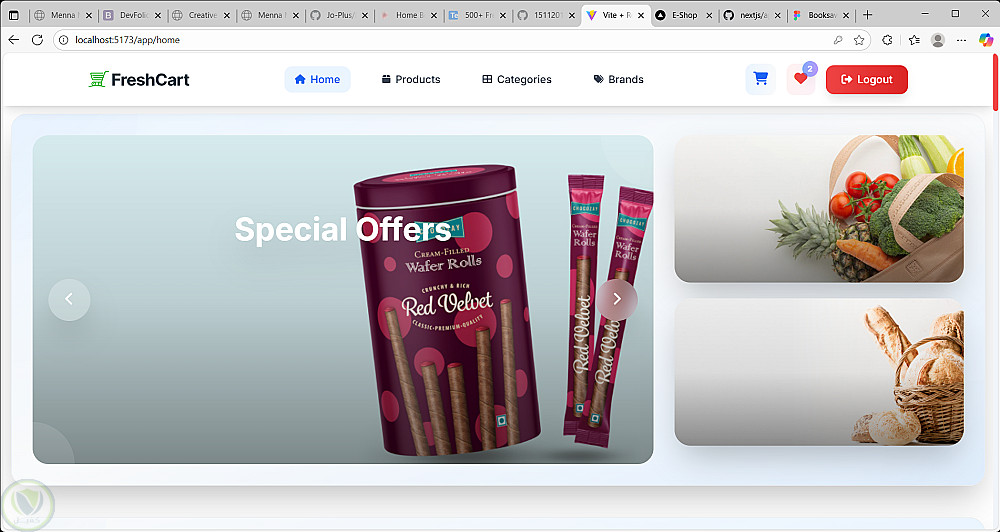View site information icon in address bar
The width and height of the screenshot is (1000, 532).
coord(63,40)
